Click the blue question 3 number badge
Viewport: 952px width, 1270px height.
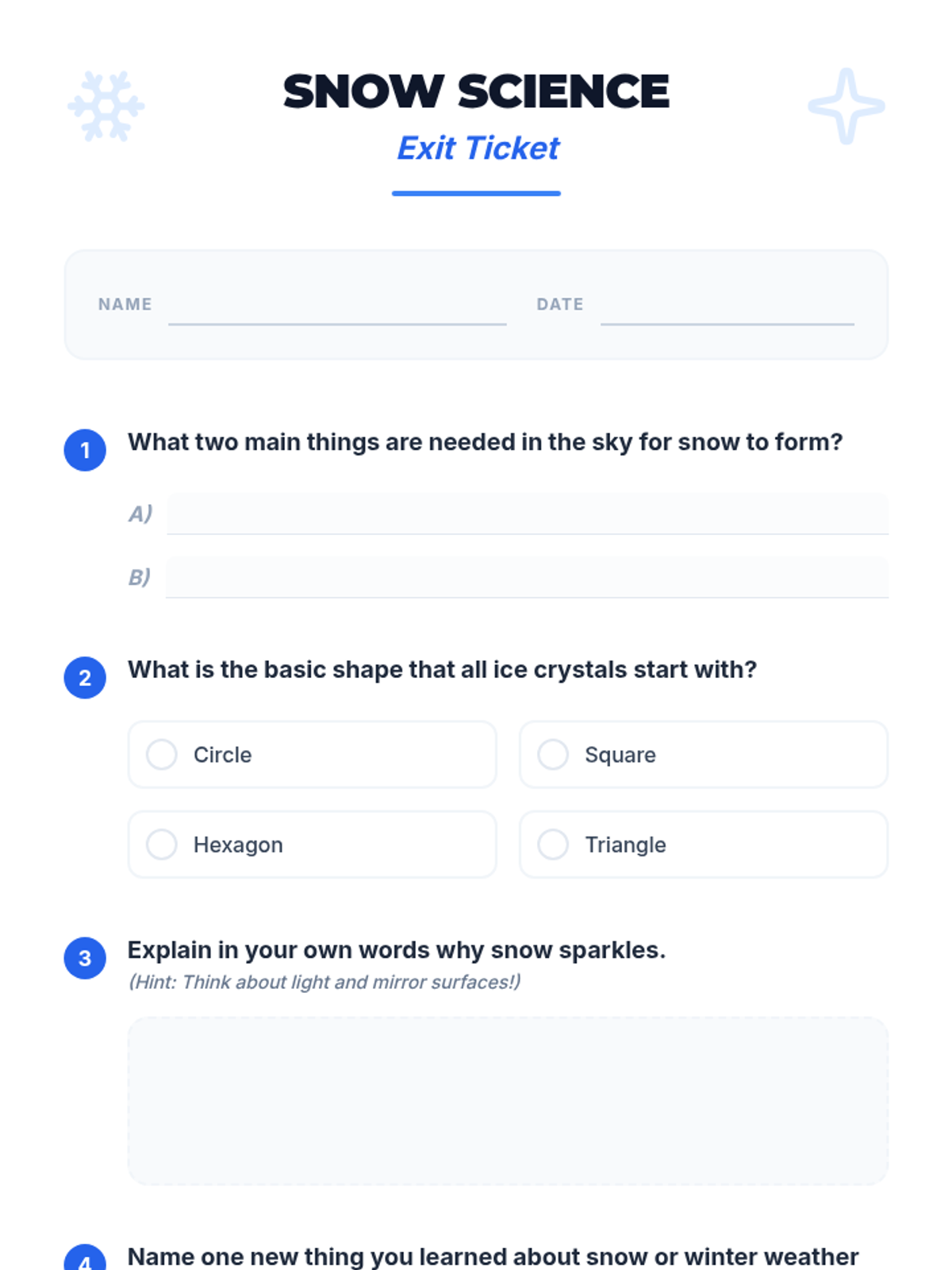pos(85,958)
